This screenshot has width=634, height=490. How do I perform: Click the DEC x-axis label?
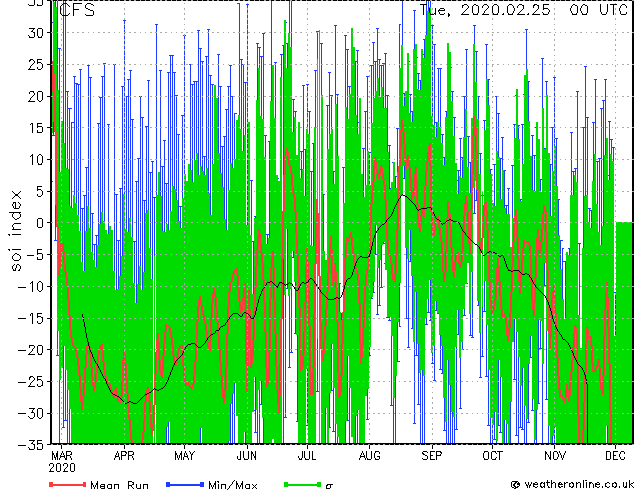pos(615,456)
